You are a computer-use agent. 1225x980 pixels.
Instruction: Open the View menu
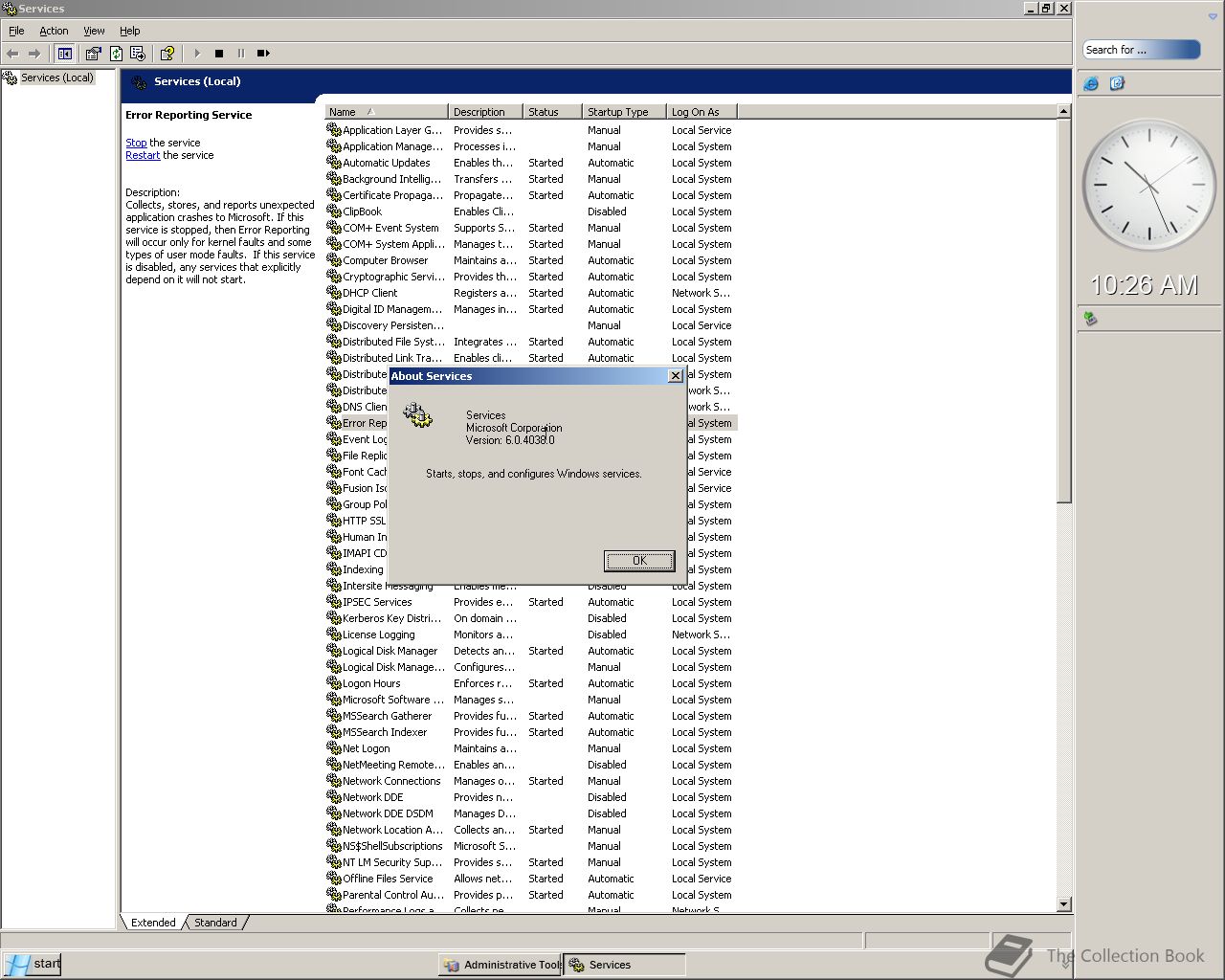[94, 31]
